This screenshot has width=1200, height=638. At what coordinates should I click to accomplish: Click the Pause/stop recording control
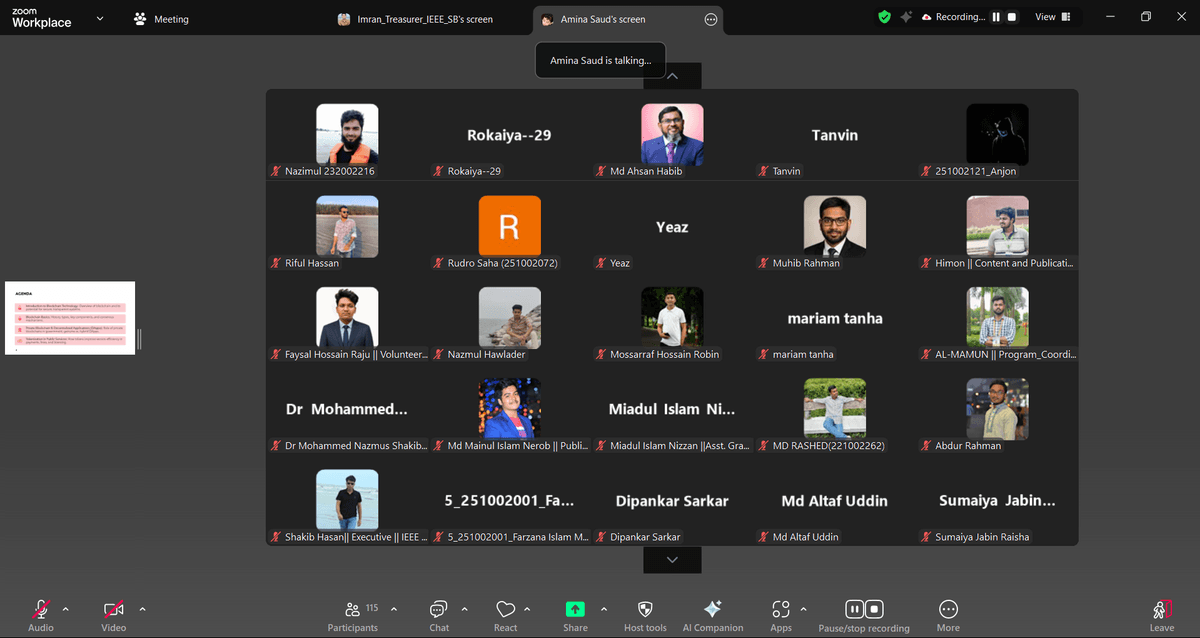[x=864, y=609]
